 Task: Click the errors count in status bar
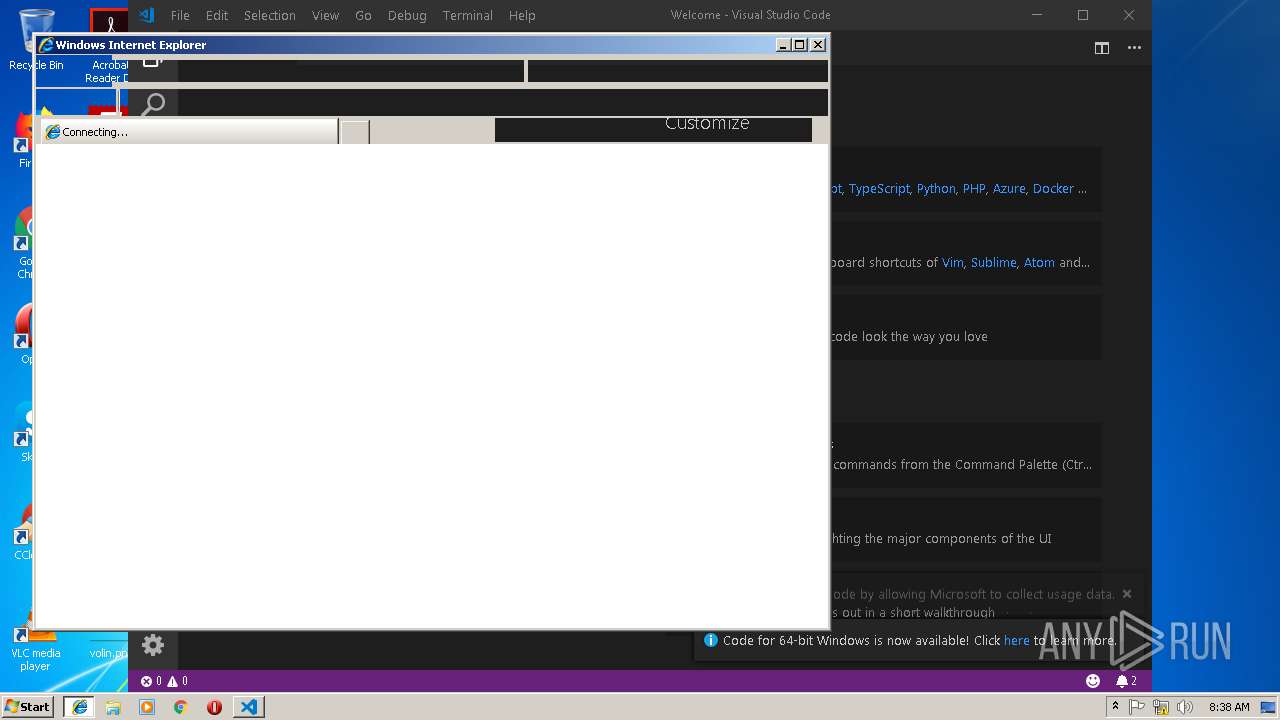tap(151, 681)
